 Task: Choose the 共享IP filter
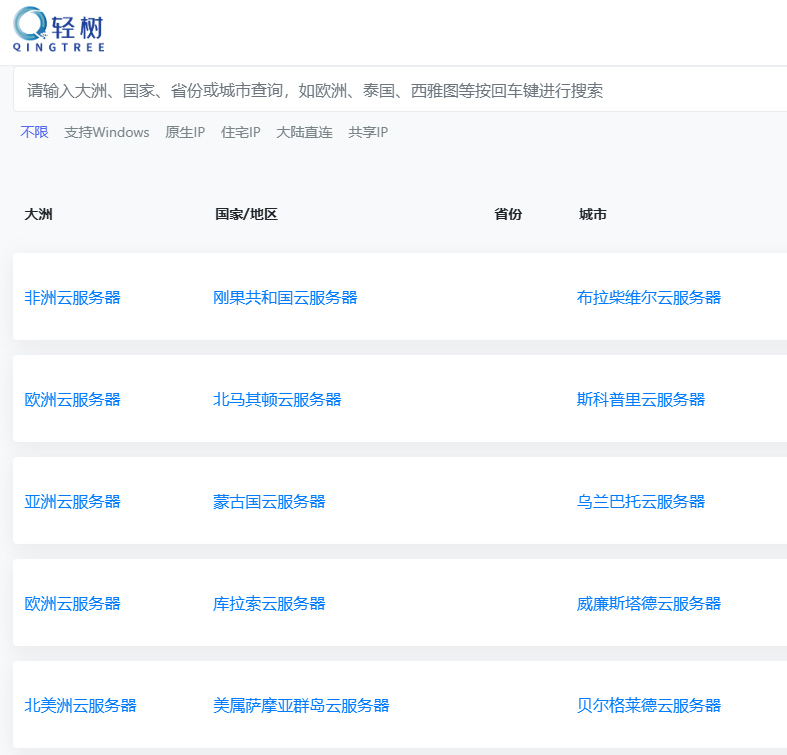[x=368, y=132]
